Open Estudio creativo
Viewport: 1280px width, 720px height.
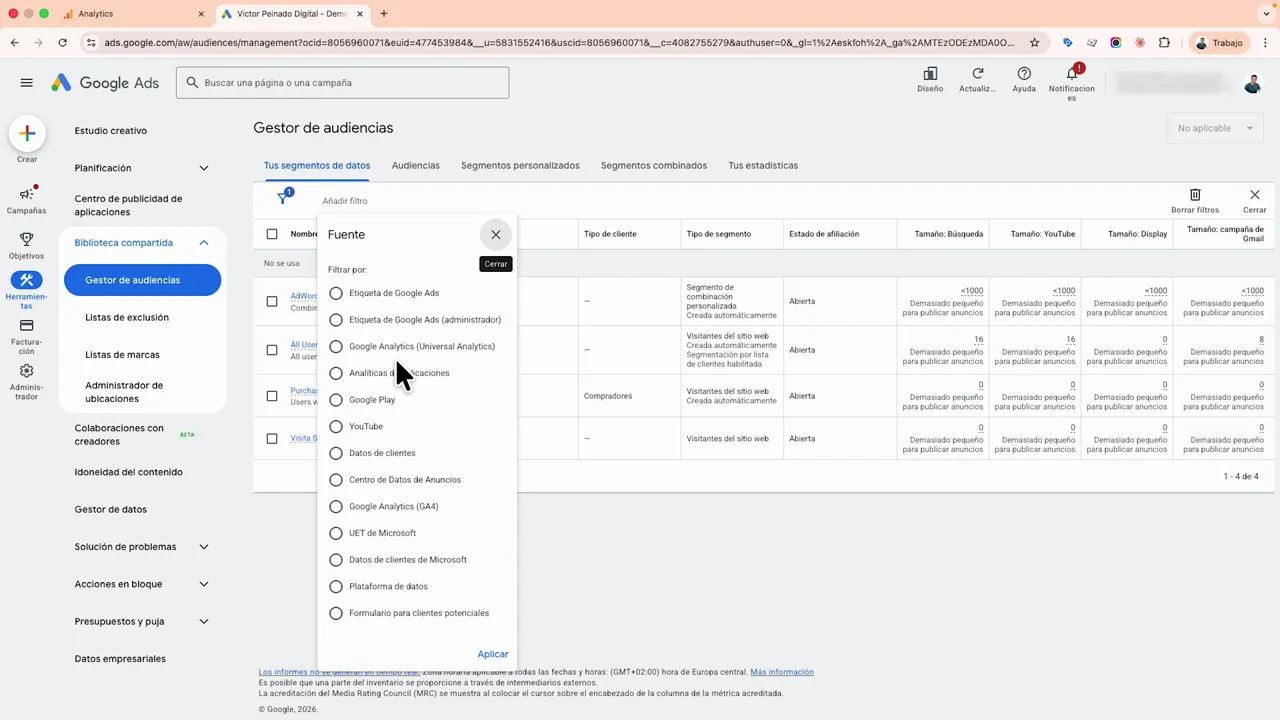point(110,131)
